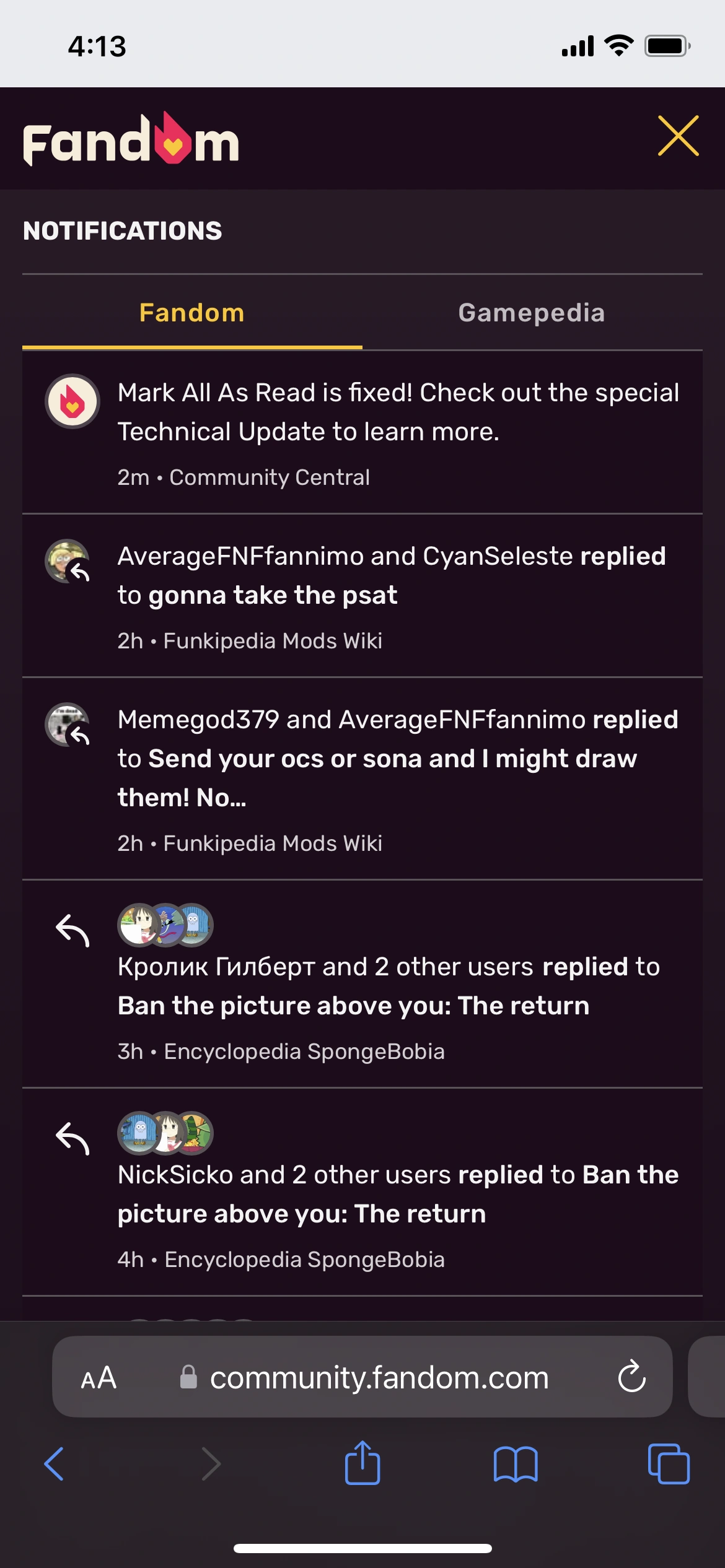The image size is (725, 1568).
Task: Go back with Safari's back arrow
Action: pyautogui.click(x=54, y=1464)
